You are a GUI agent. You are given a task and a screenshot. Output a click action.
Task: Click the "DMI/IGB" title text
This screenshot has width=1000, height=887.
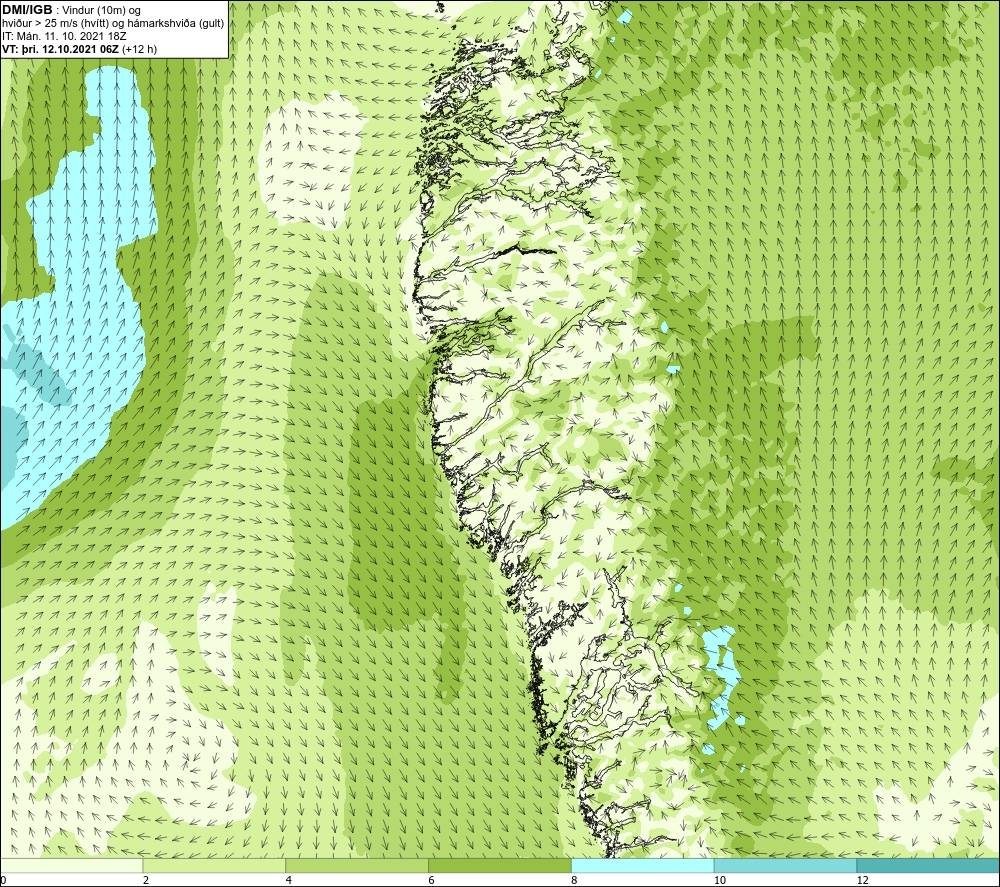pyautogui.click(x=27, y=10)
